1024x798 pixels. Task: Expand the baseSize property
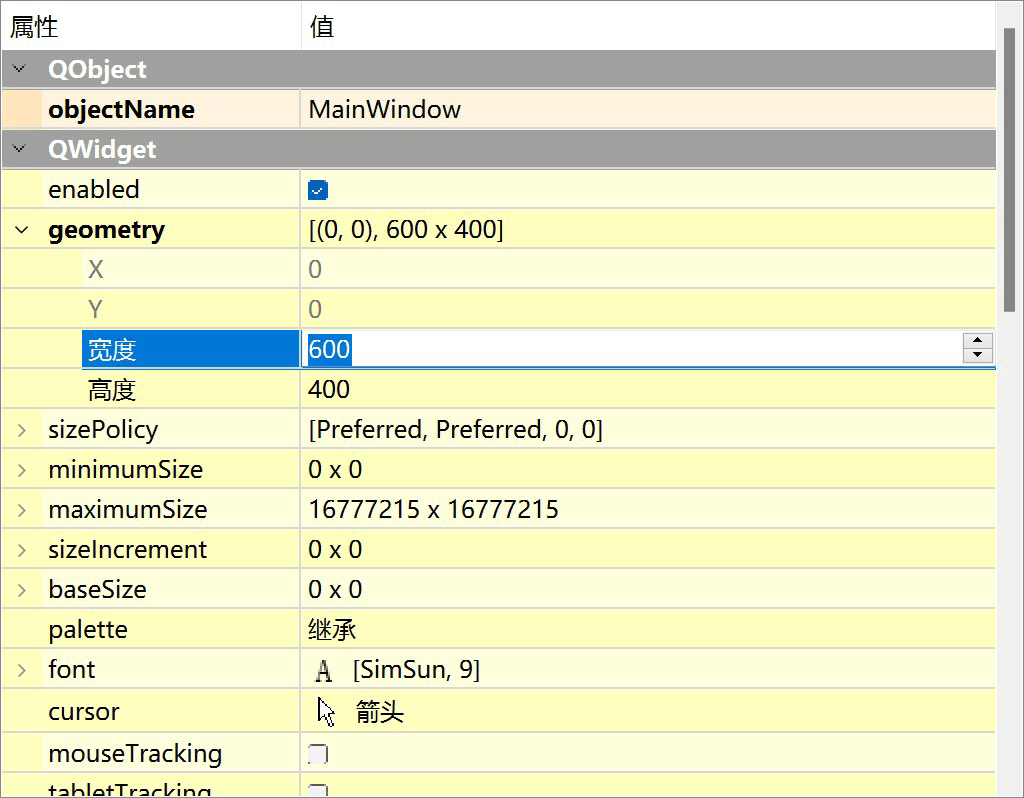[22, 590]
